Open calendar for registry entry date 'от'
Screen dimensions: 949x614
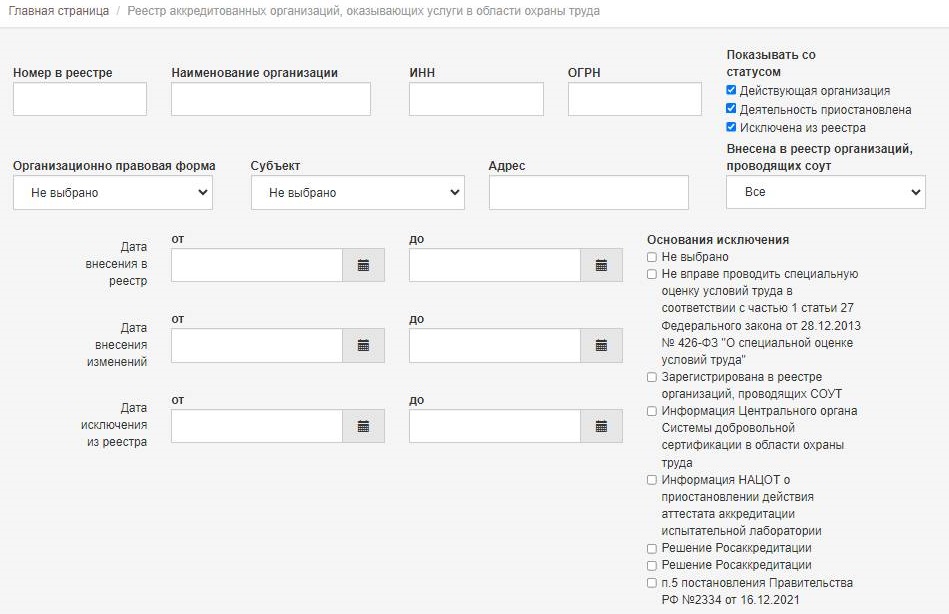click(x=363, y=265)
